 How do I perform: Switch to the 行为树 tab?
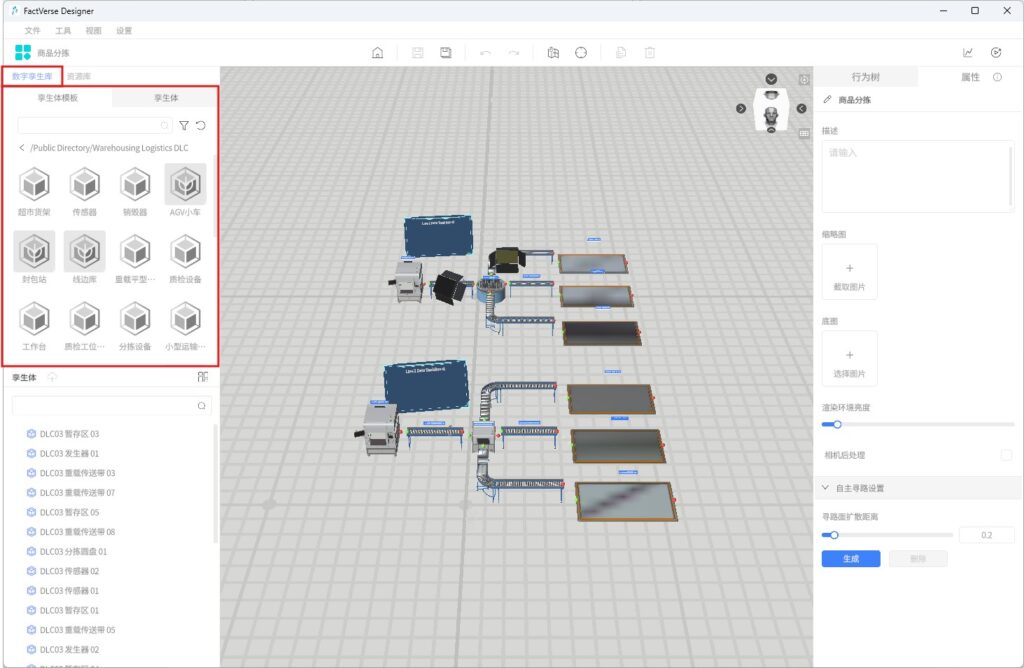click(866, 77)
